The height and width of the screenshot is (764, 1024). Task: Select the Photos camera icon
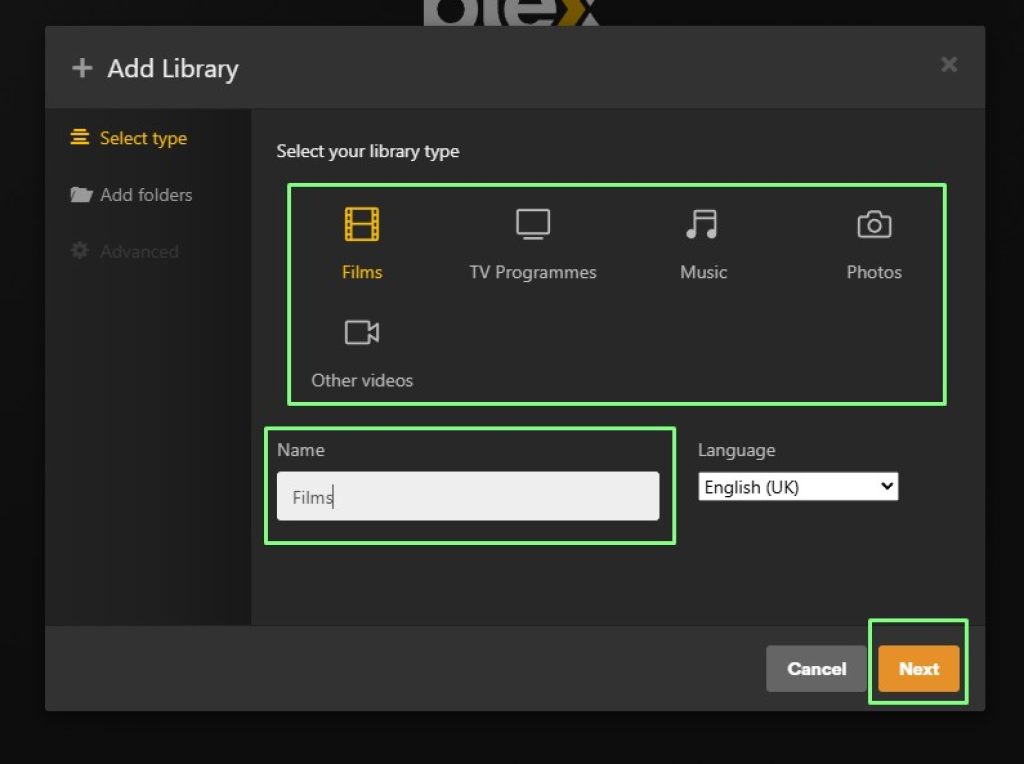point(873,224)
